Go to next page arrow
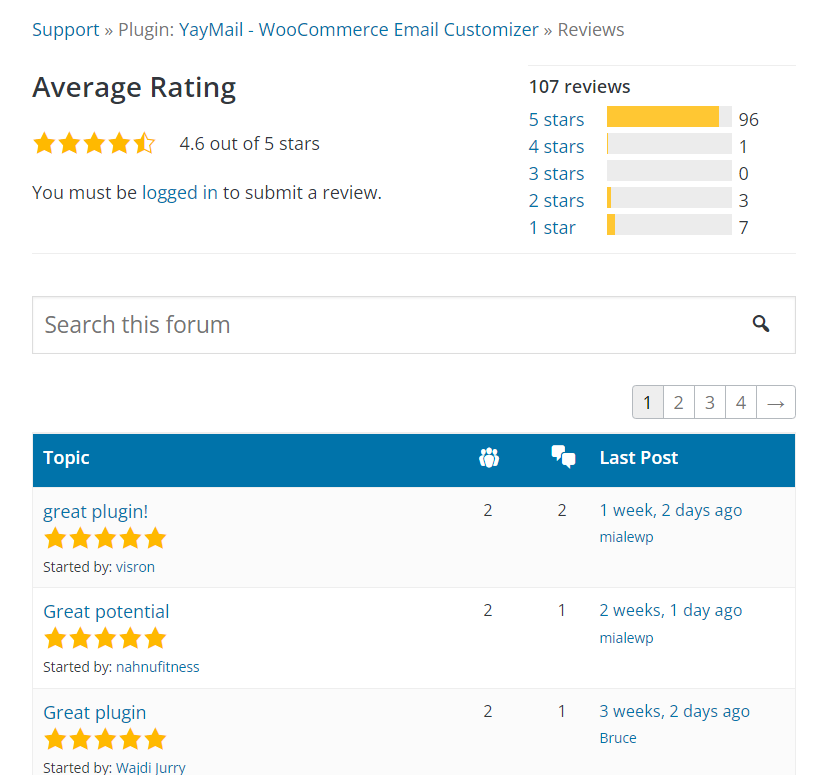820x775 pixels. pos(776,403)
